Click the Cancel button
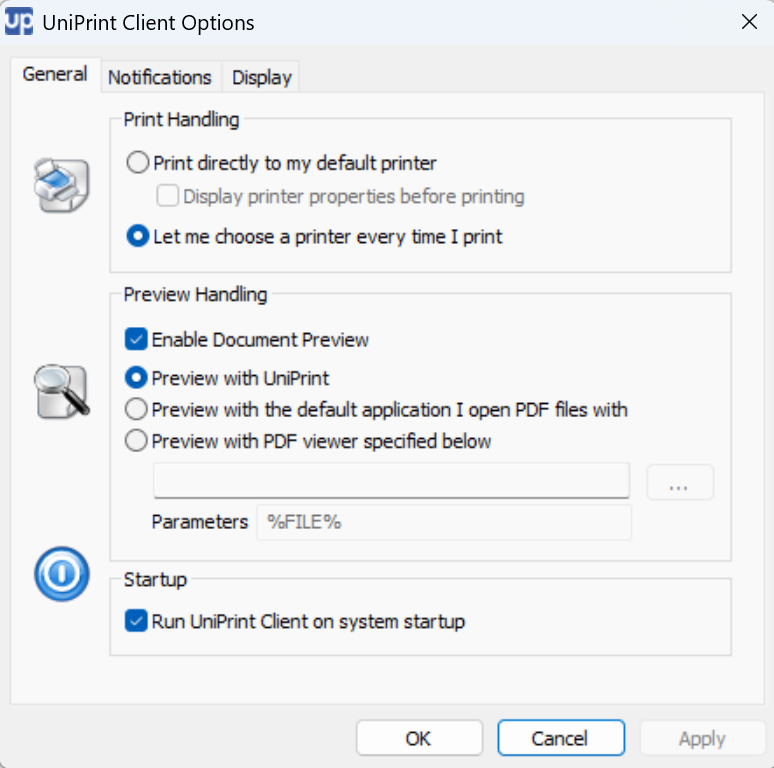This screenshot has width=774, height=768. tap(561, 738)
